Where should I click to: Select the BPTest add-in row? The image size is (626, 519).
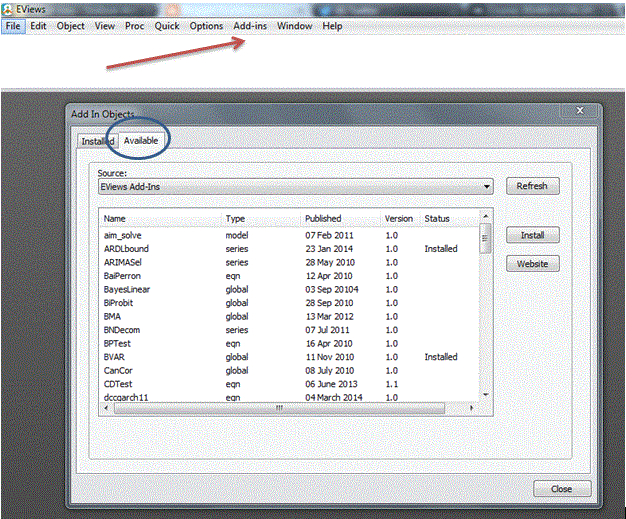tap(289, 344)
